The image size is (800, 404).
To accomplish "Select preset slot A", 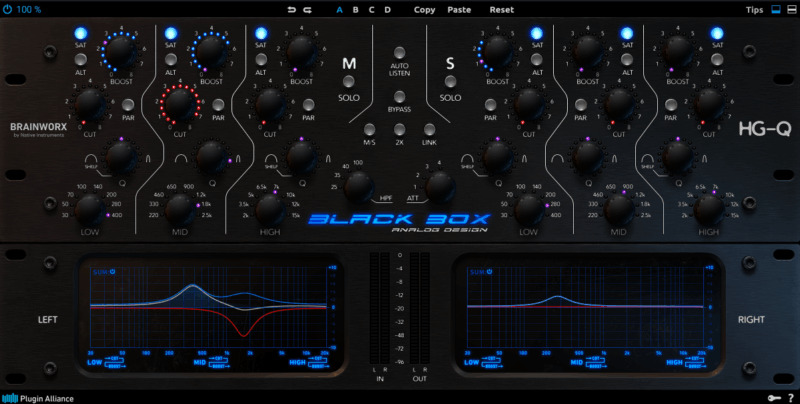I will point(340,10).
